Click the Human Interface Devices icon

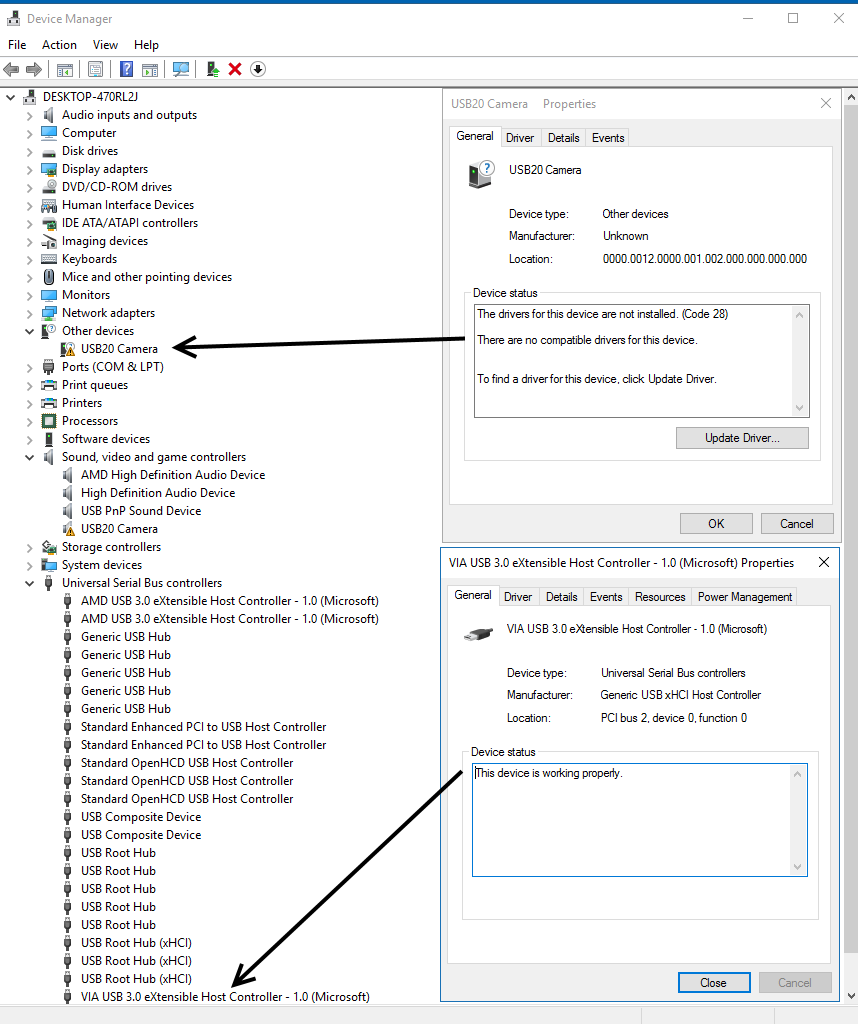[x=49, y=205]
